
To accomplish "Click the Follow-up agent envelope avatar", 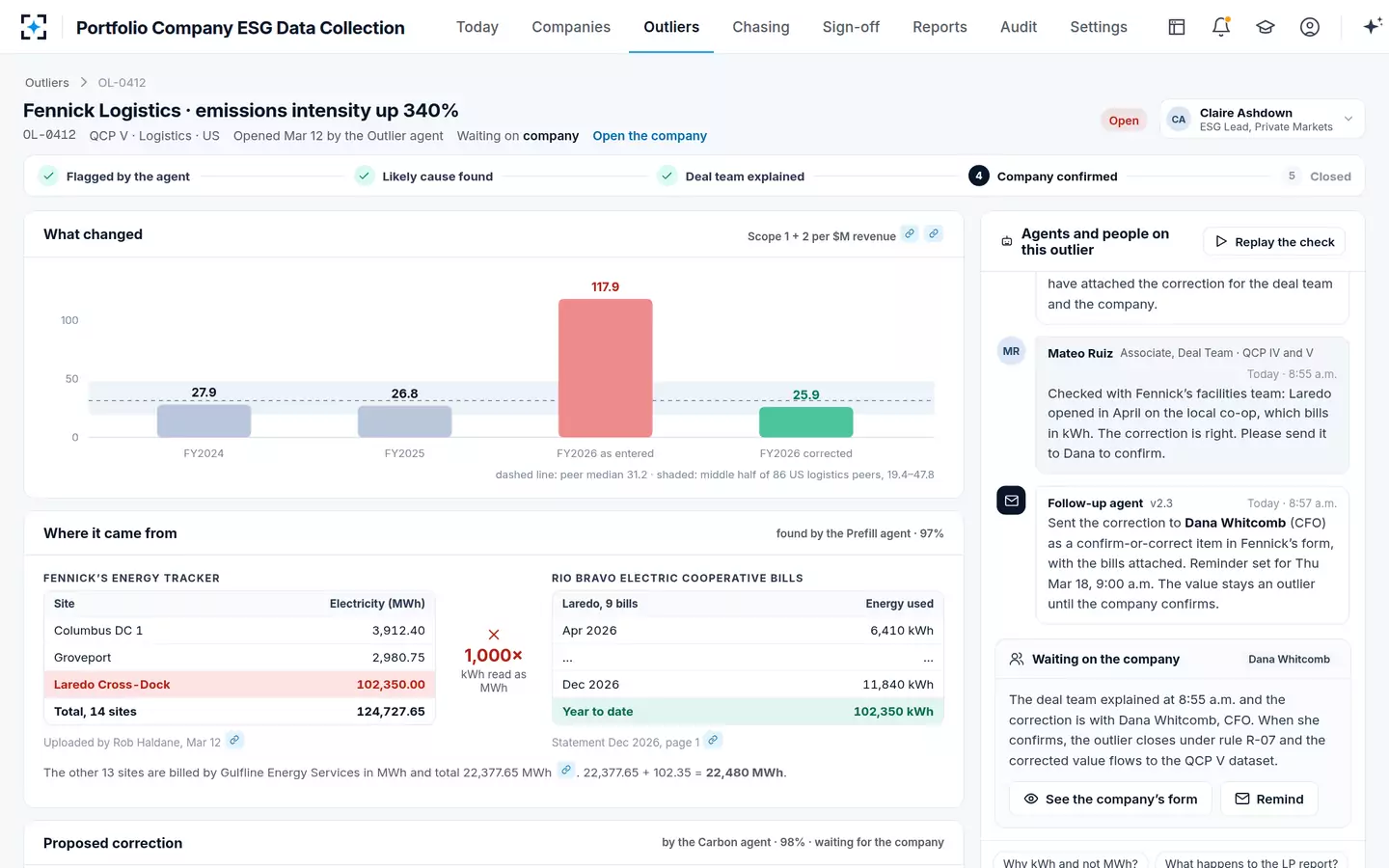I will pos(1011,501).
